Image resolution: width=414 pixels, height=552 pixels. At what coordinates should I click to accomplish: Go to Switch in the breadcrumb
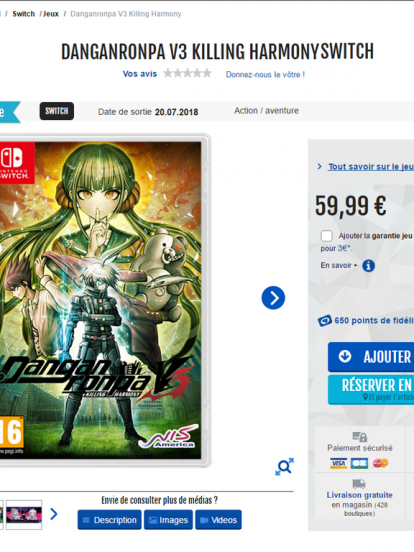click(x=24, y=14)
